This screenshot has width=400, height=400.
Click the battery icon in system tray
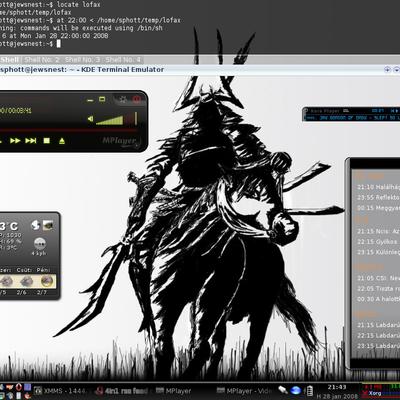(310, 390)
